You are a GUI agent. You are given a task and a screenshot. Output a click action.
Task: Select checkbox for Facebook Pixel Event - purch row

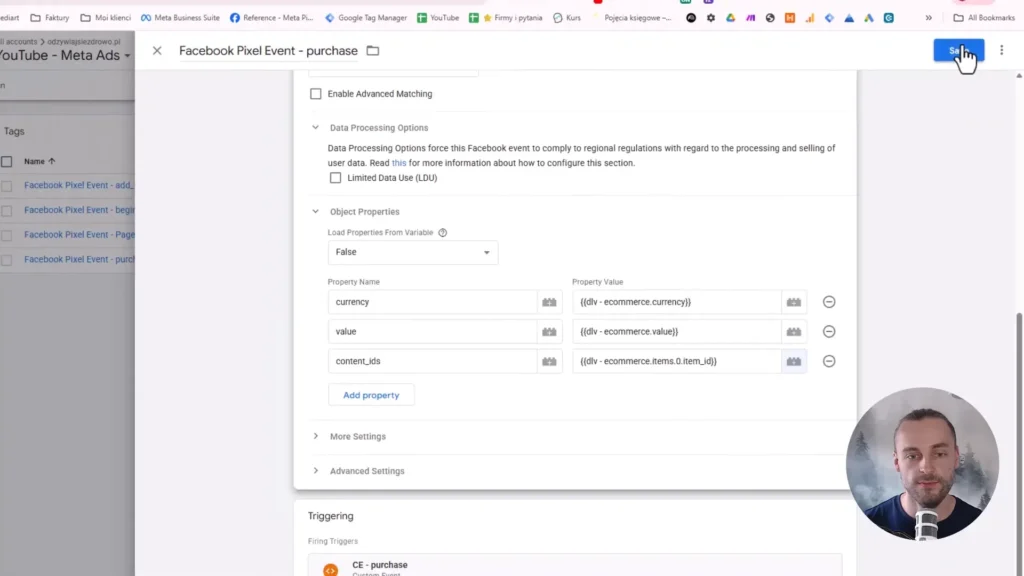[x=7, y=260]
